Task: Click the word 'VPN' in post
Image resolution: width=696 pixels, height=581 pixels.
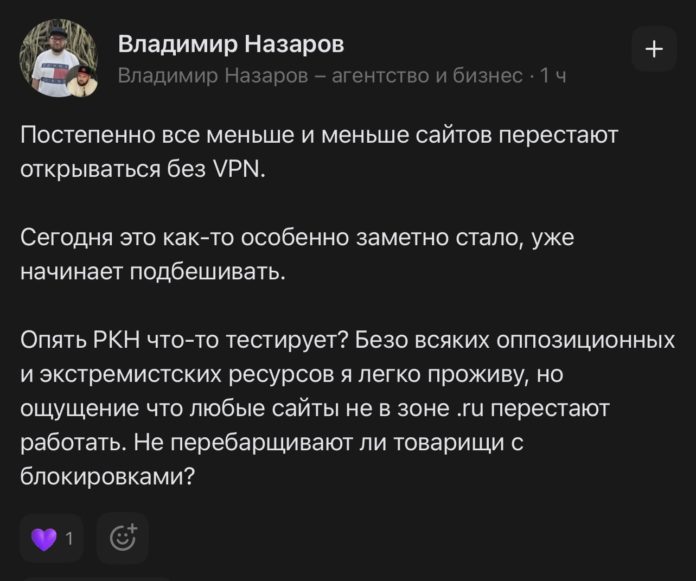Action: pos(237,169)
